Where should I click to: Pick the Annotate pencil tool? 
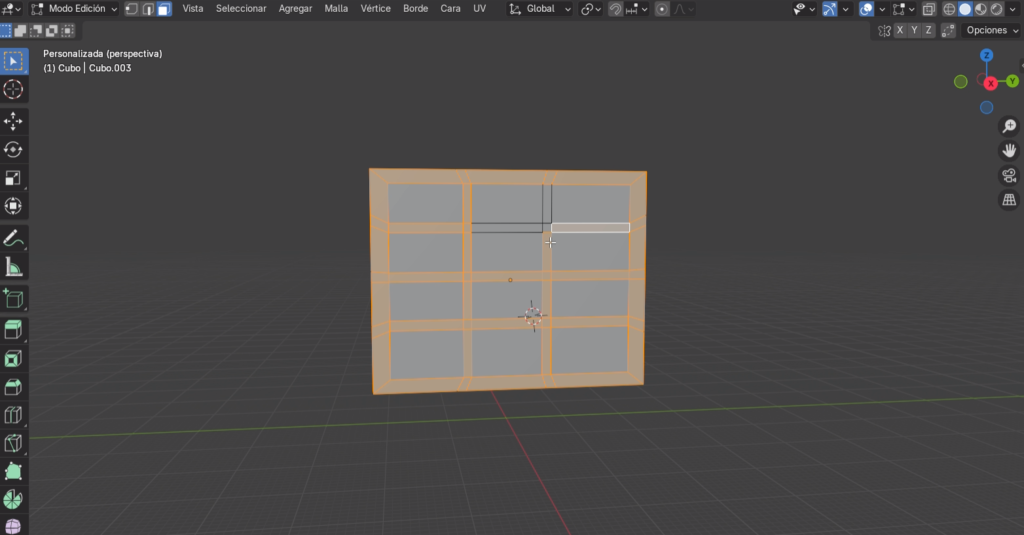coord(14,239)
